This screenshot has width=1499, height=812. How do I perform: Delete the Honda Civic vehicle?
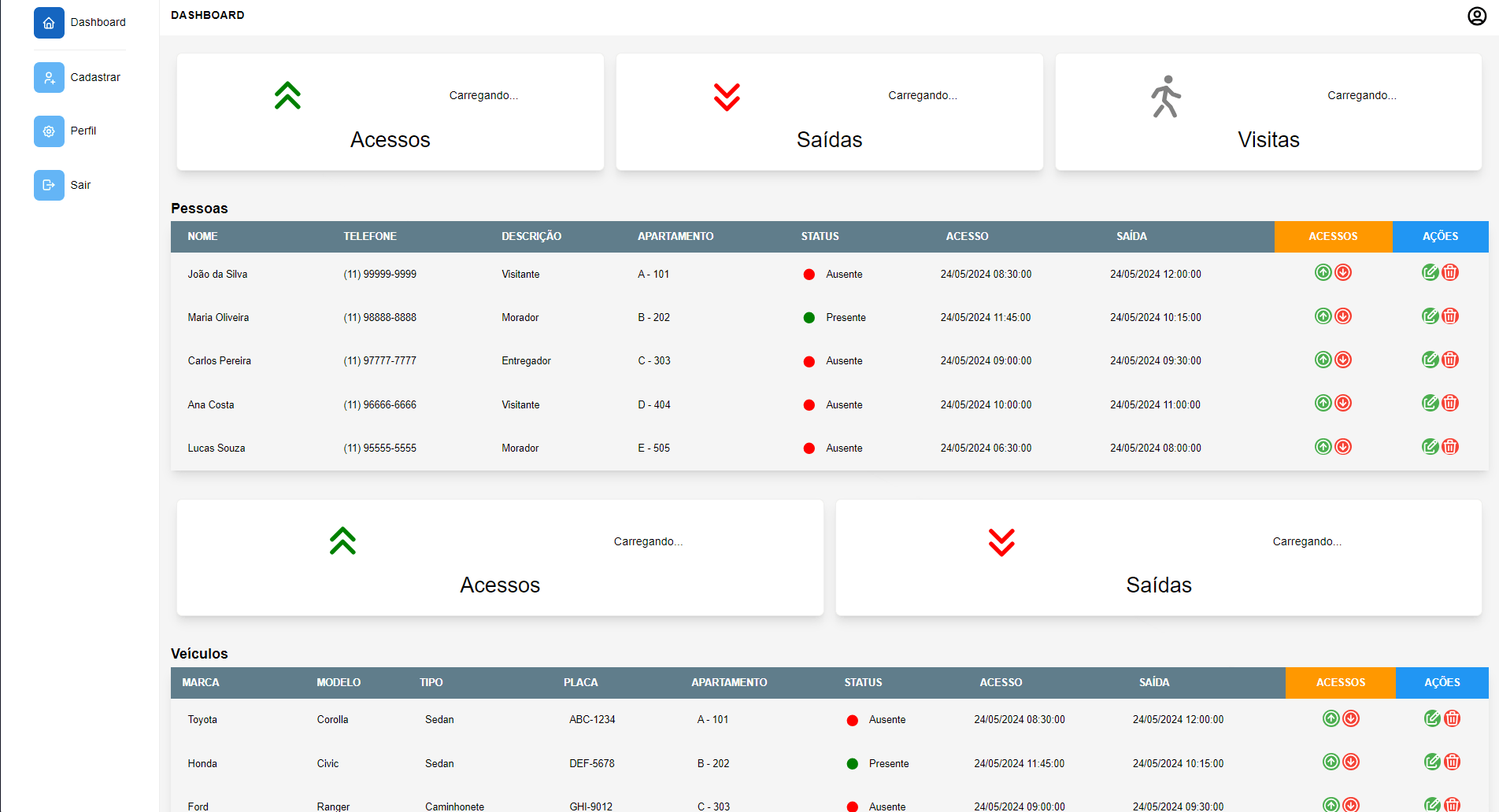pos(1453,762)
